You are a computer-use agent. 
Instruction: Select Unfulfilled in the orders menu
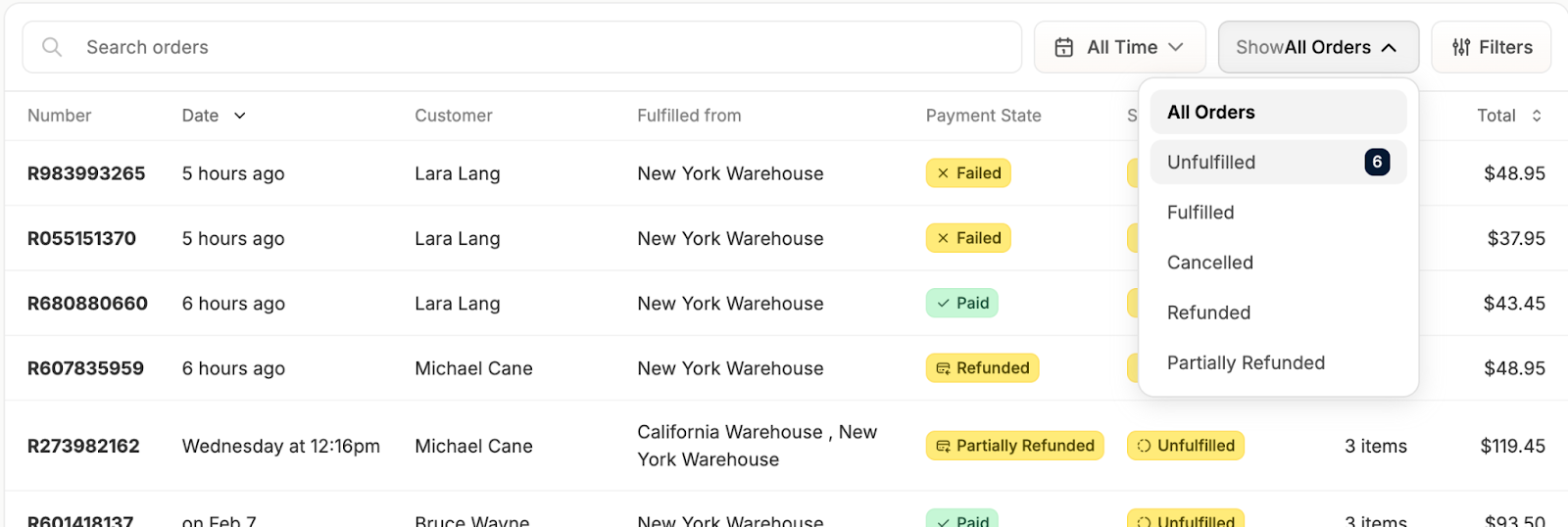(1279, 163)
